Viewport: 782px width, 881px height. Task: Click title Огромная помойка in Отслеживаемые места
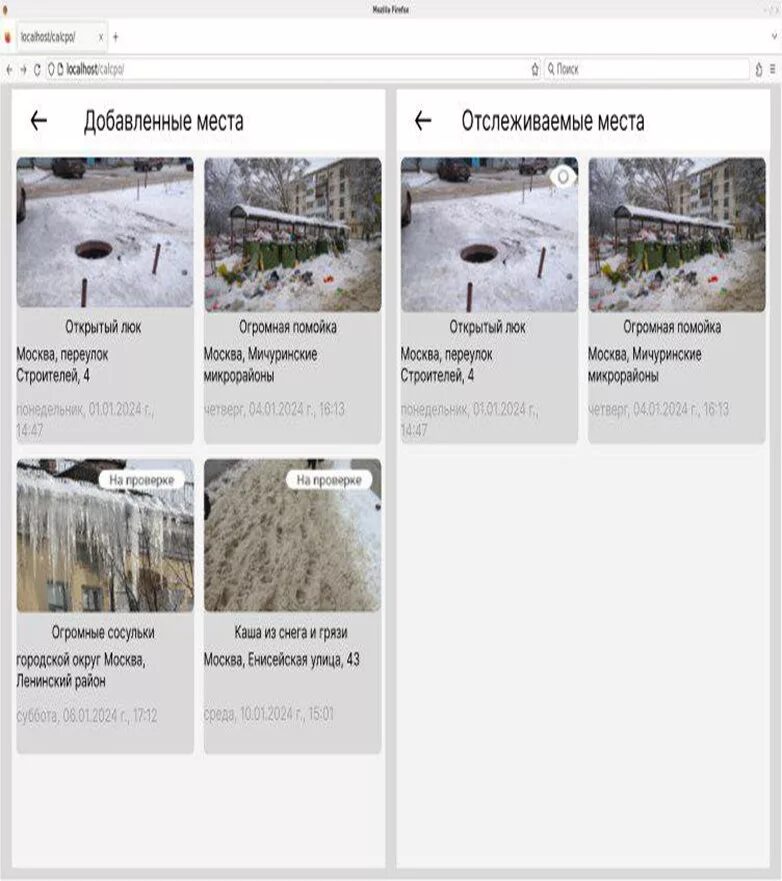pyautogui.click(x=672, y=327)
